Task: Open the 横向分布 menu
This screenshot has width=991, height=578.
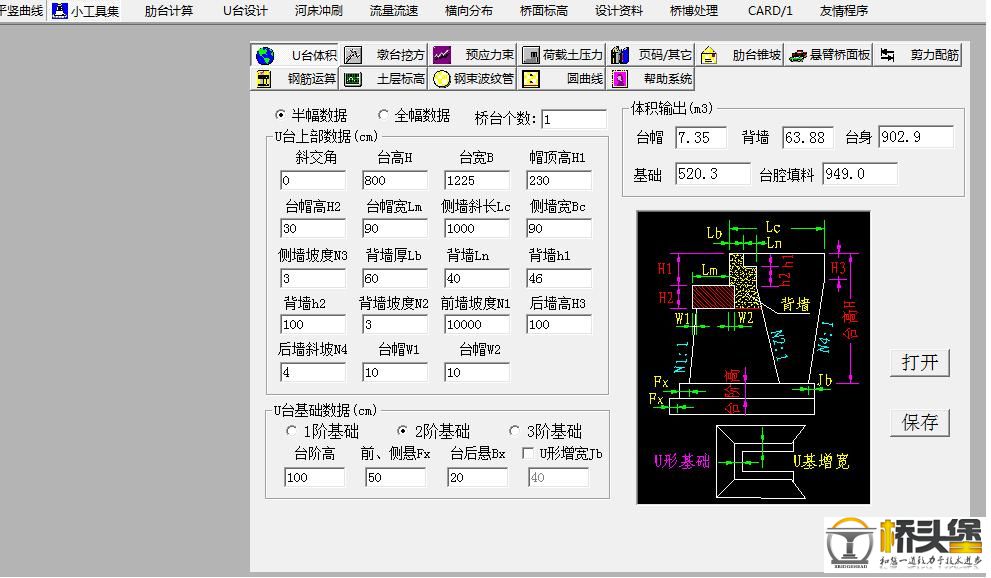Action: 469,11
